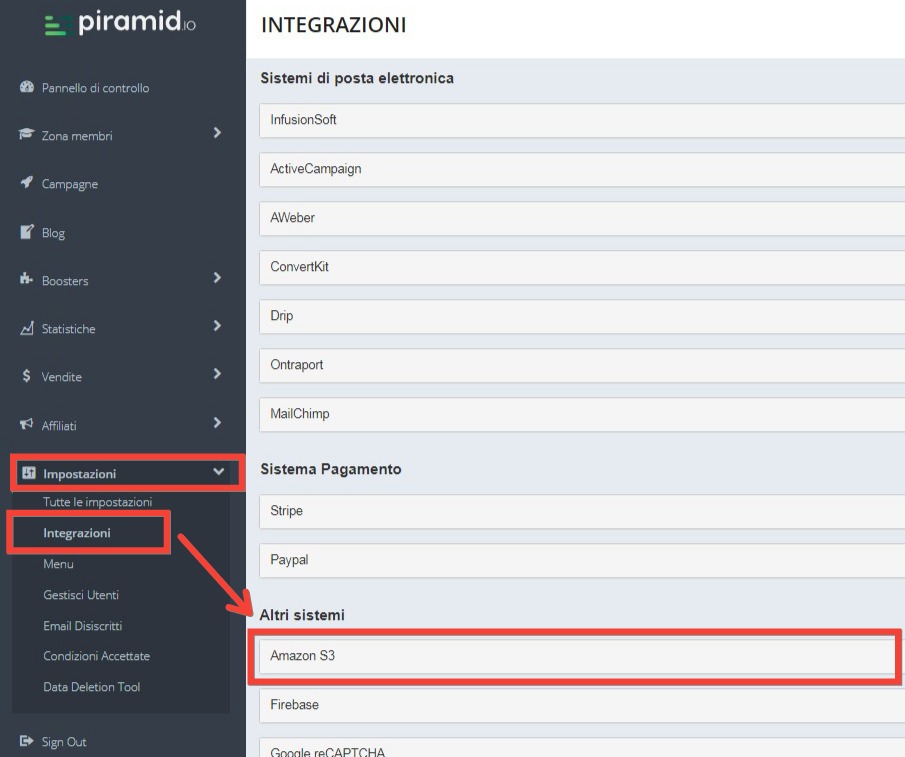
Task: Open the ConvertKit integration
Action: coord(582,268)
